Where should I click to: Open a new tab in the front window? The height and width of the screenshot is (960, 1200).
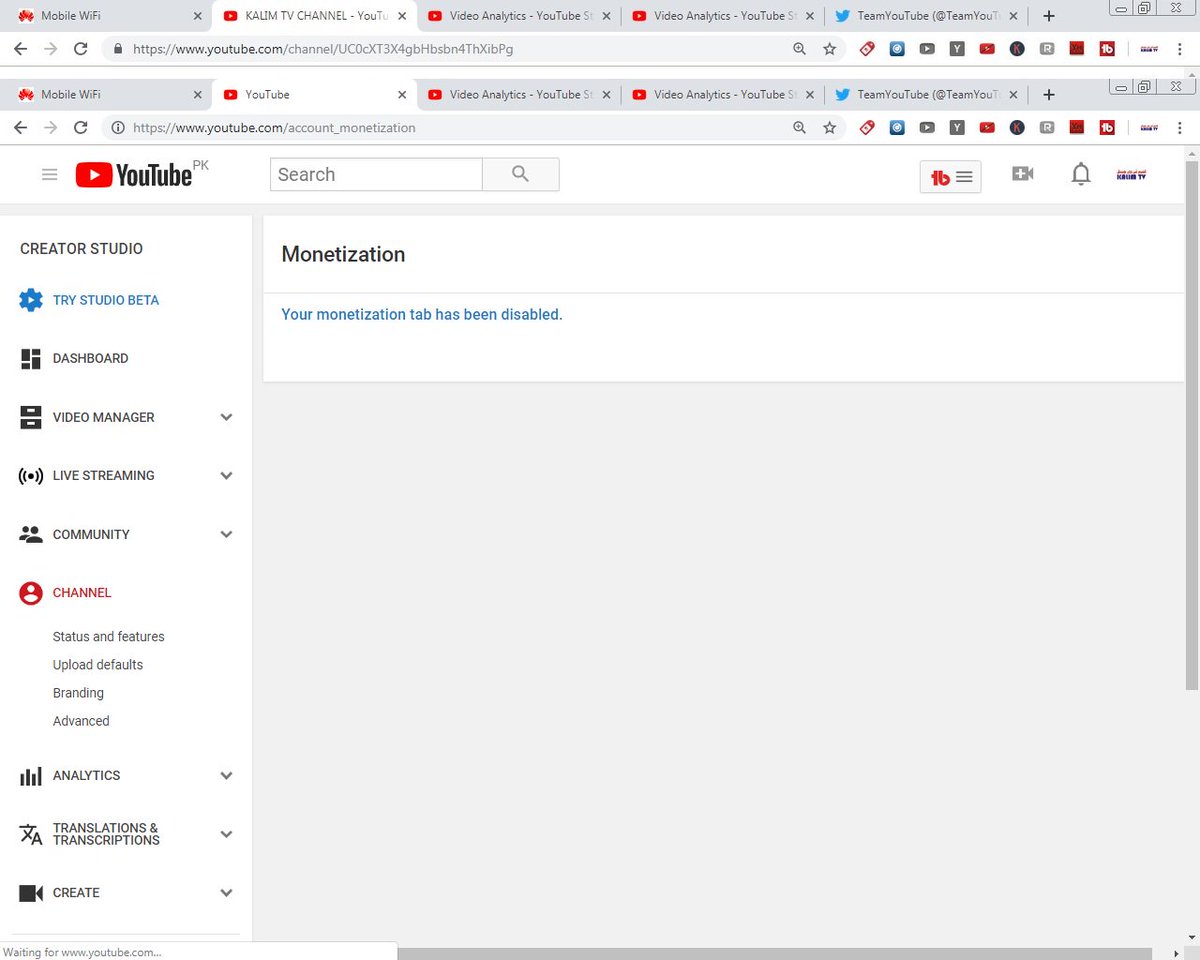point(1048,95)
